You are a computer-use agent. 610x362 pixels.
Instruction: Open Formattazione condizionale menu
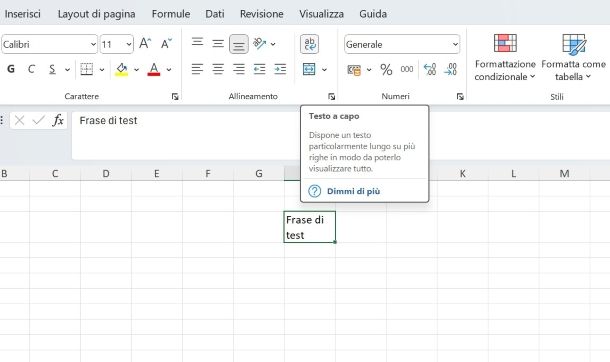point(505,57)
